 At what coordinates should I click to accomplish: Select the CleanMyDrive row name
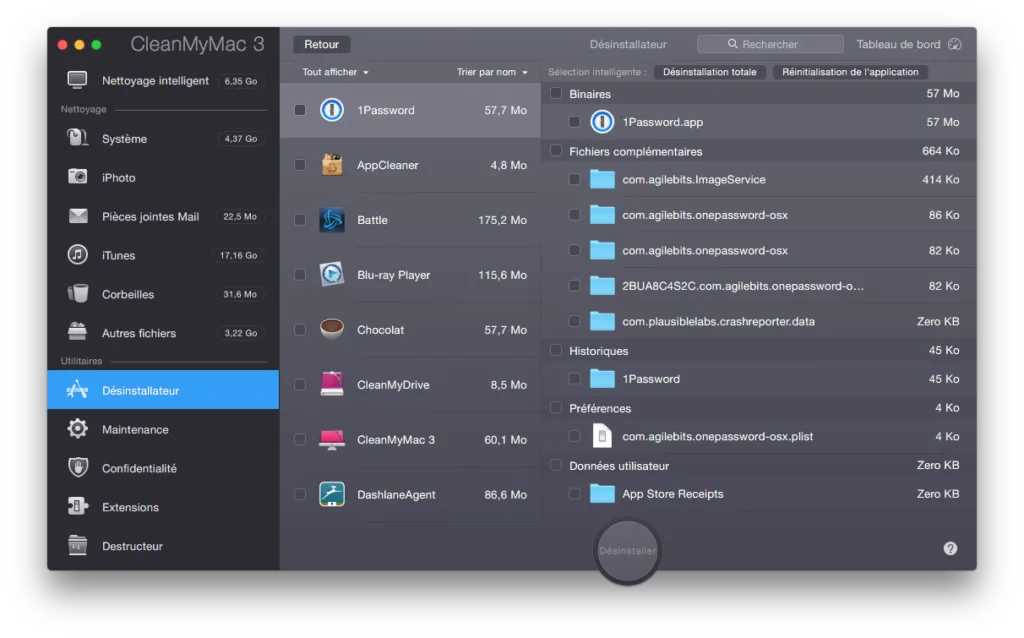click(393, 384)
